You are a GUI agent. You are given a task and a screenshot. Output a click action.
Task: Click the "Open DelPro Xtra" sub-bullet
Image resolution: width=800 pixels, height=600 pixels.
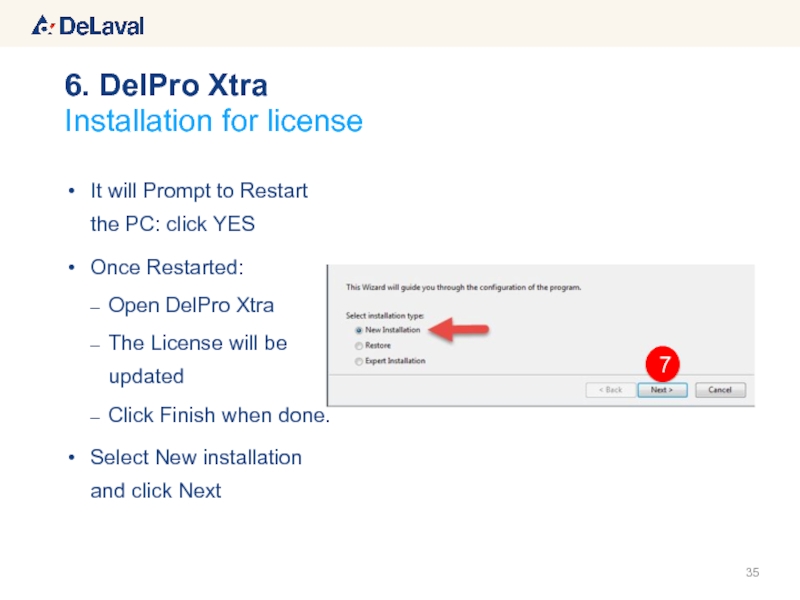[190, 305]
